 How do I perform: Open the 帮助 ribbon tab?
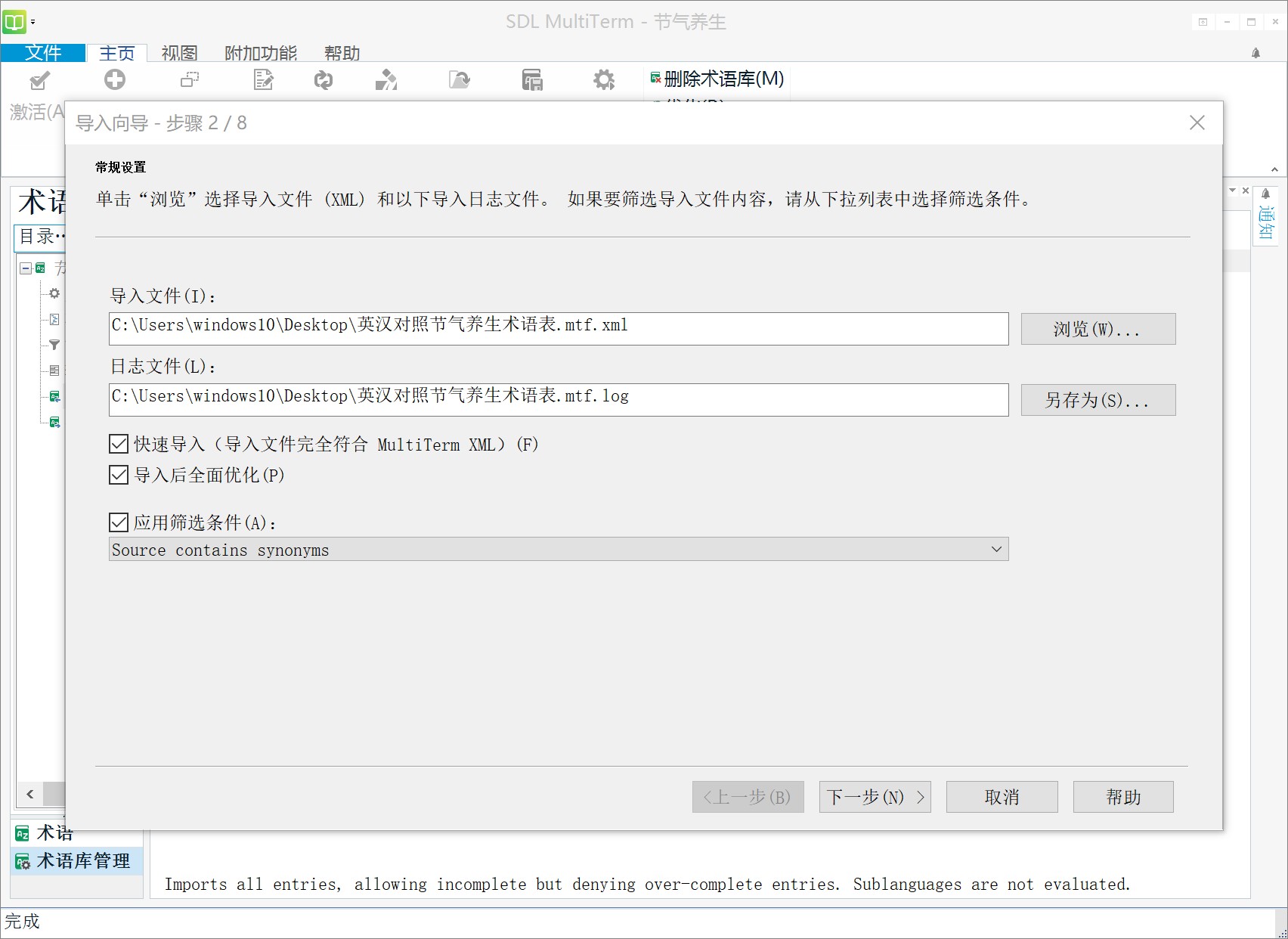click(x=342, y=53)
